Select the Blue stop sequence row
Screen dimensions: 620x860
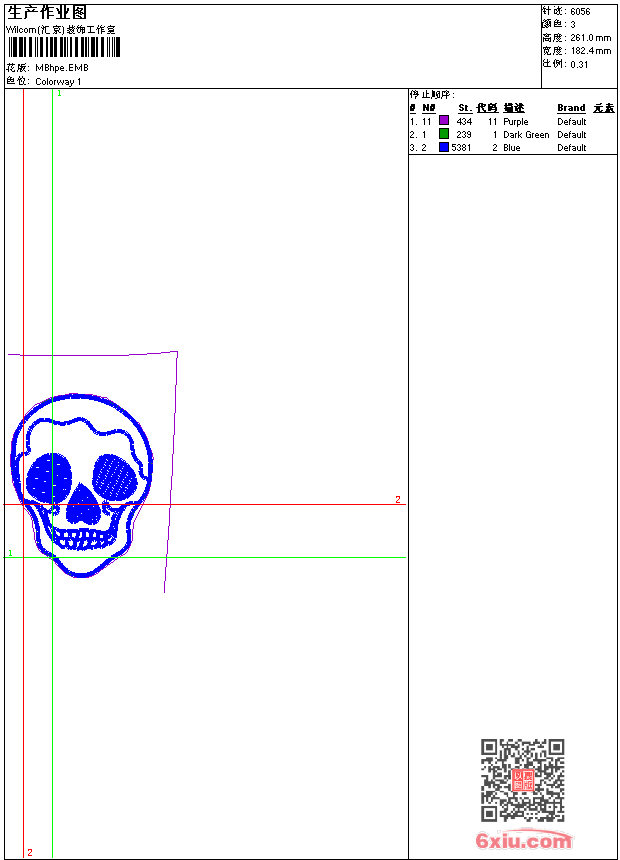[x=512, y=147]
